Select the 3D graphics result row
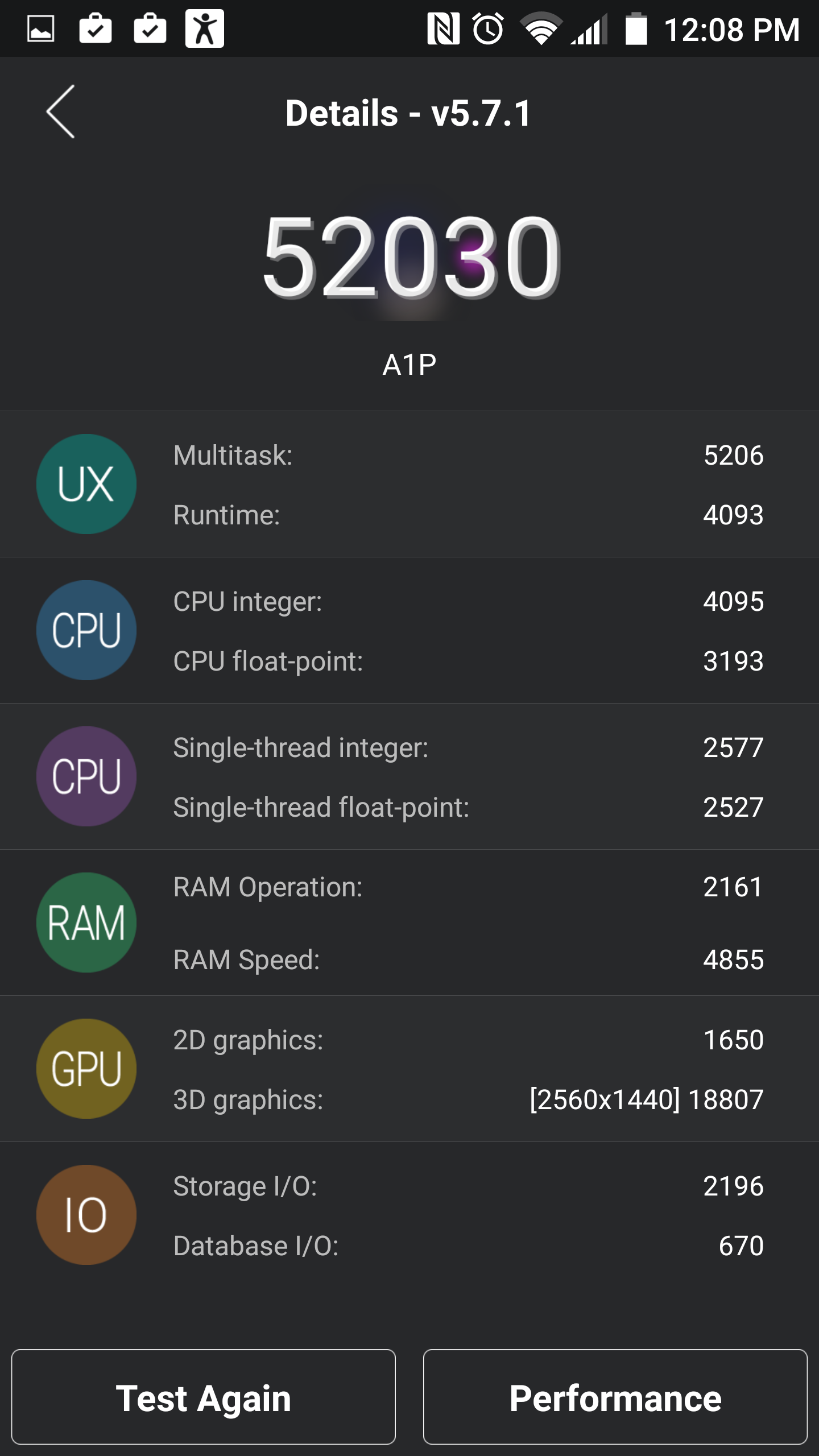This screenshot has height=1456, width=819. tap(468, 1099)
